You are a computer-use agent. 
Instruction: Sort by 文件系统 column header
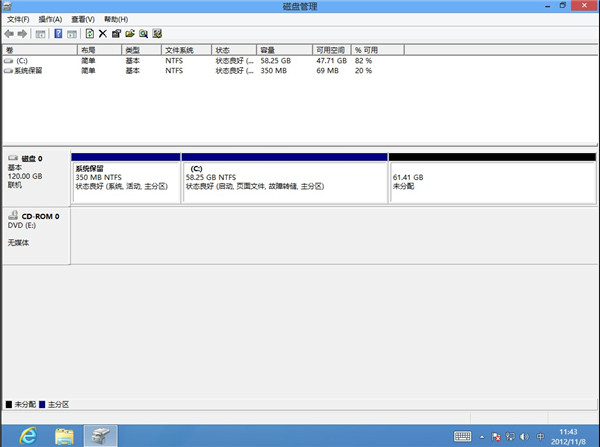(179, 49)
